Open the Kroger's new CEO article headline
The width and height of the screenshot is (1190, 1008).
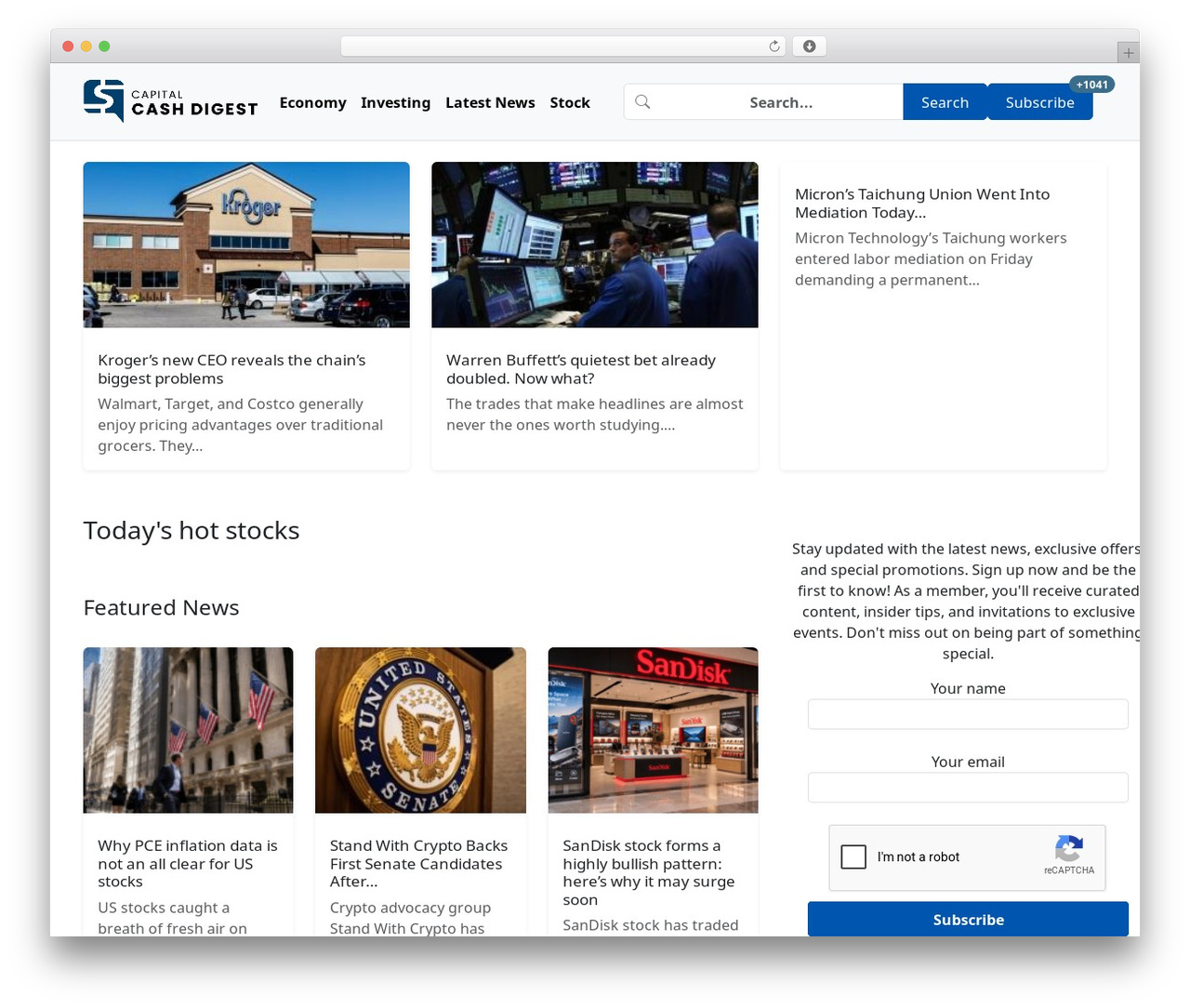(231, 369)
